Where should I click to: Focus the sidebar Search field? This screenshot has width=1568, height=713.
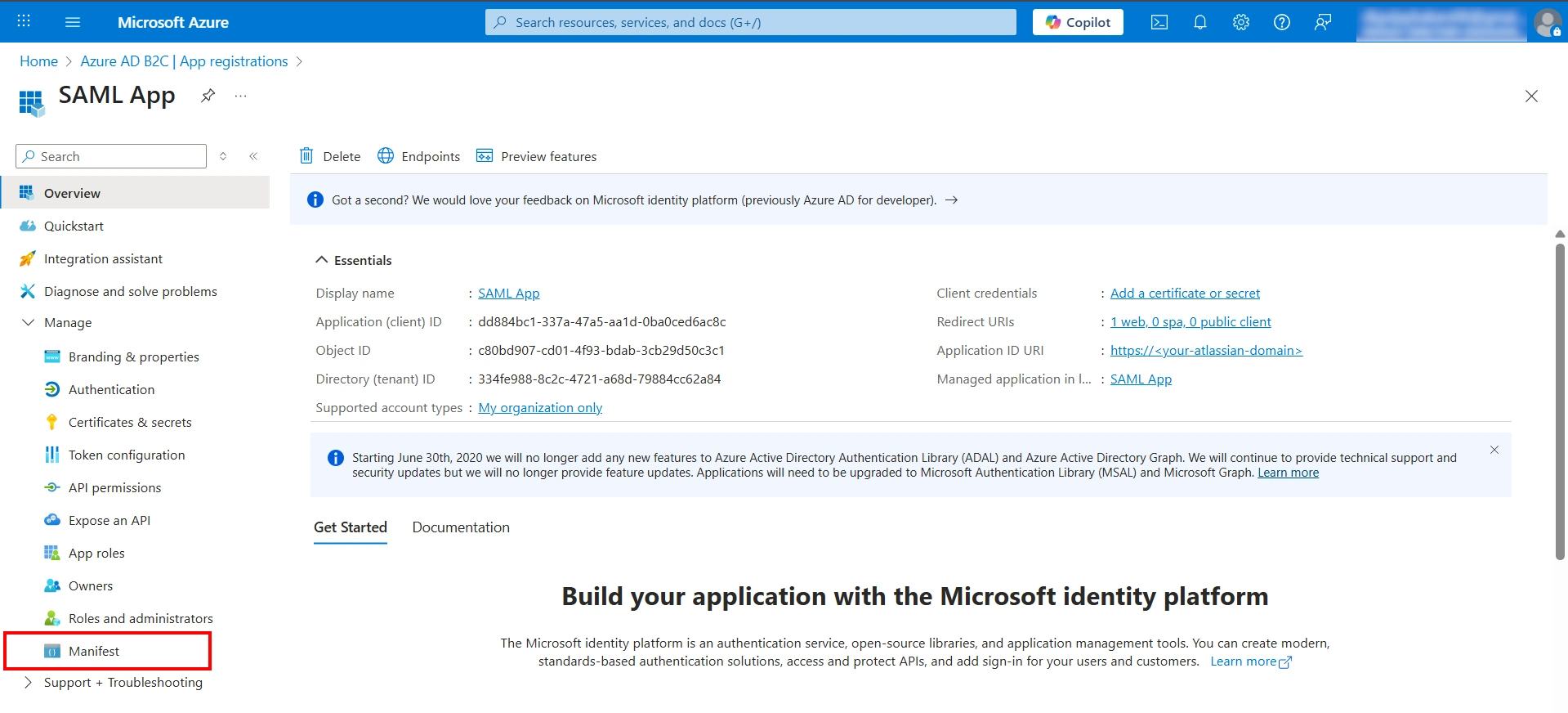[x=111, y=156]
